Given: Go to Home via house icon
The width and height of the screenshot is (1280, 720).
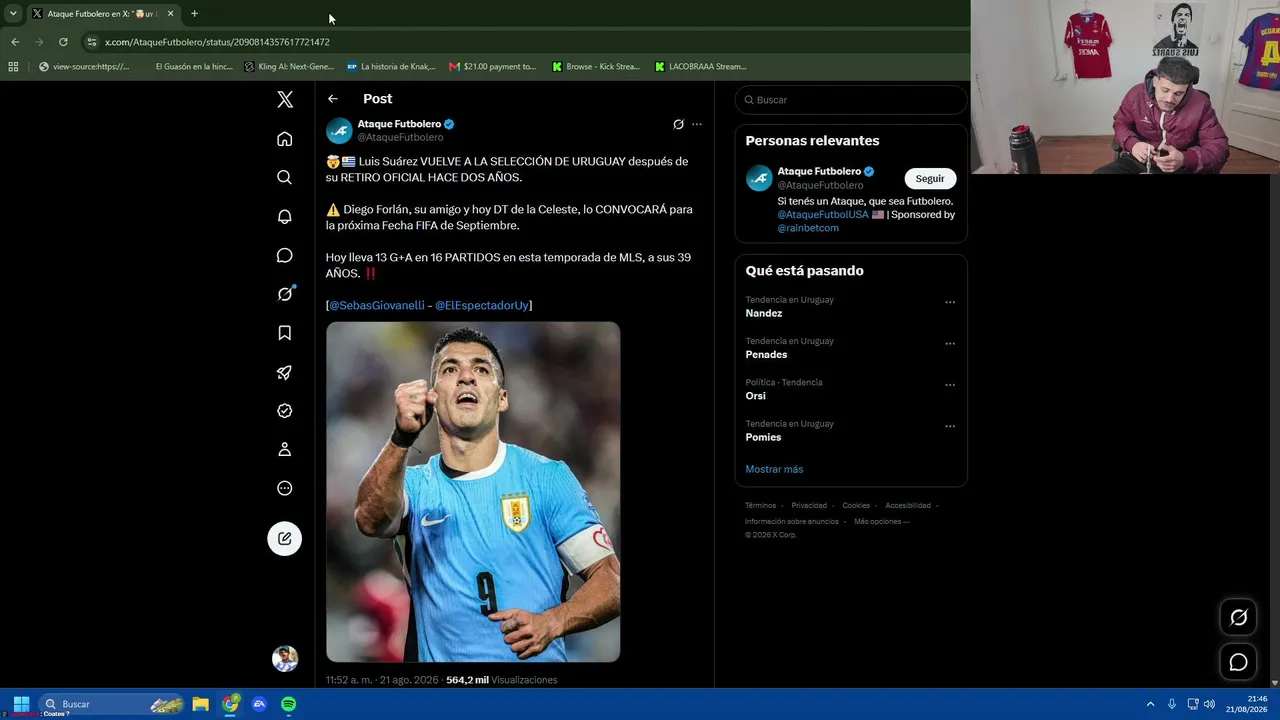Looking at the screenshot, I should tap(285, 139).
